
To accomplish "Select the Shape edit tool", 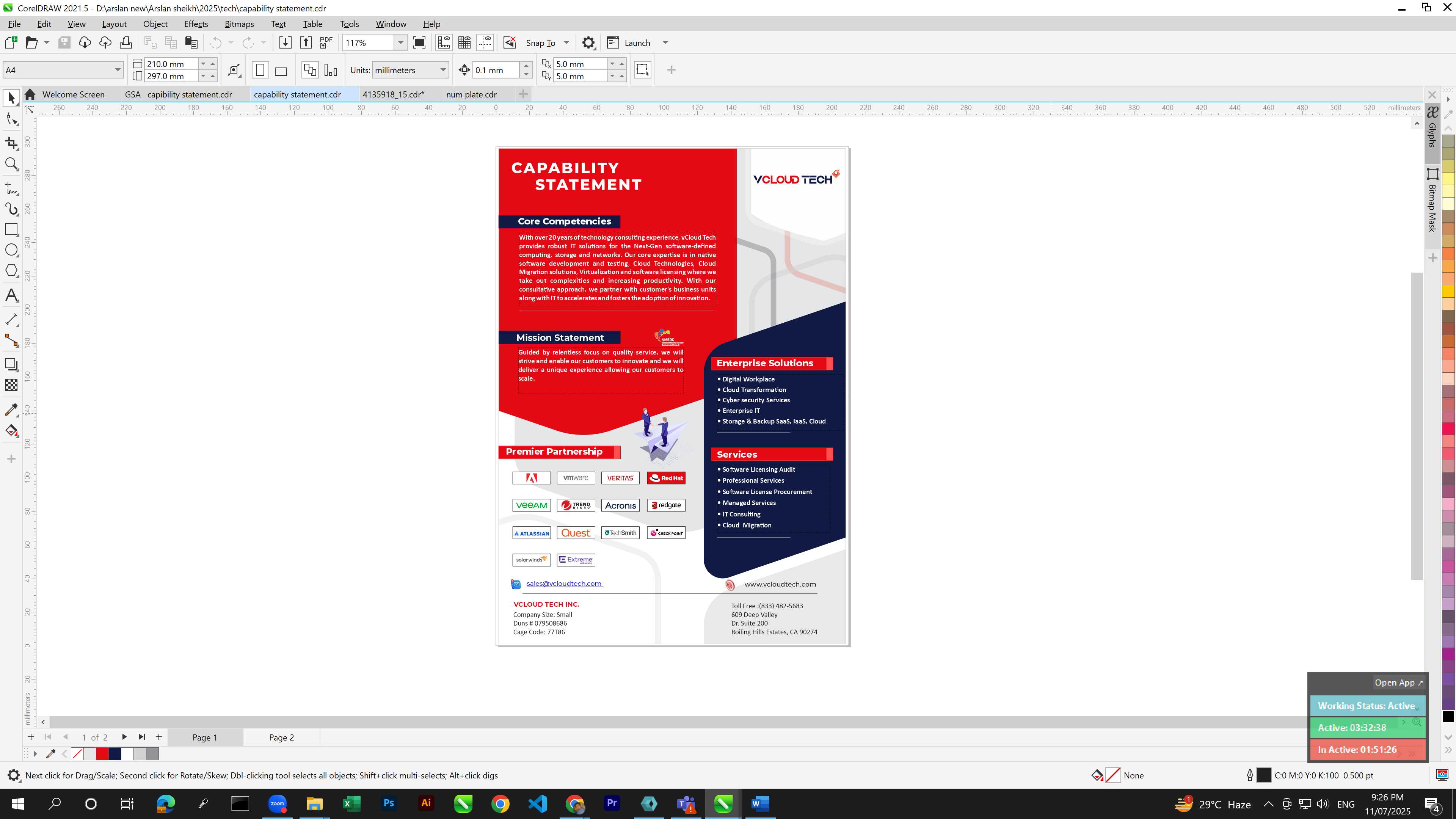I will pos(11,119).
